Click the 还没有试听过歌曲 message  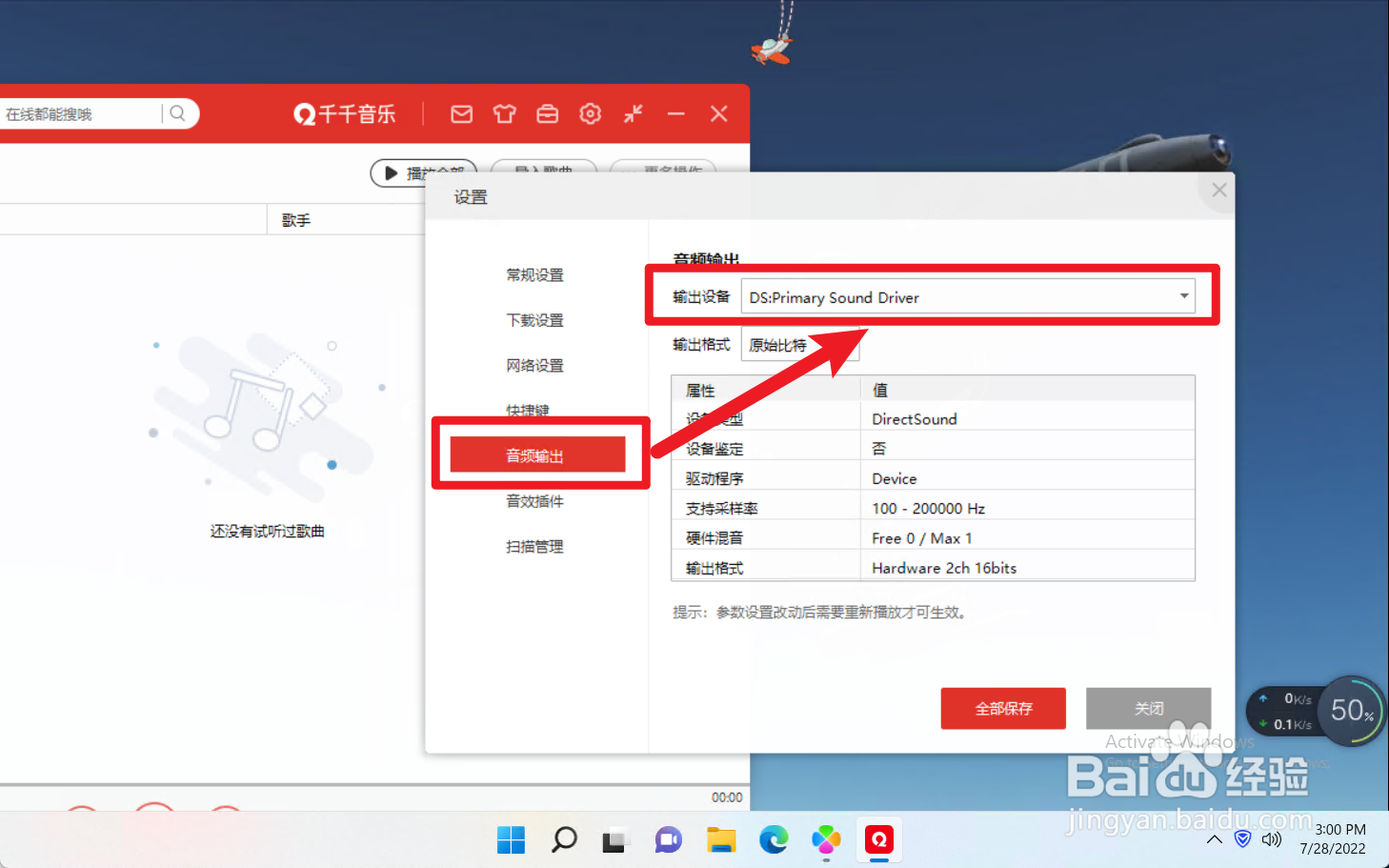[268, 531]
